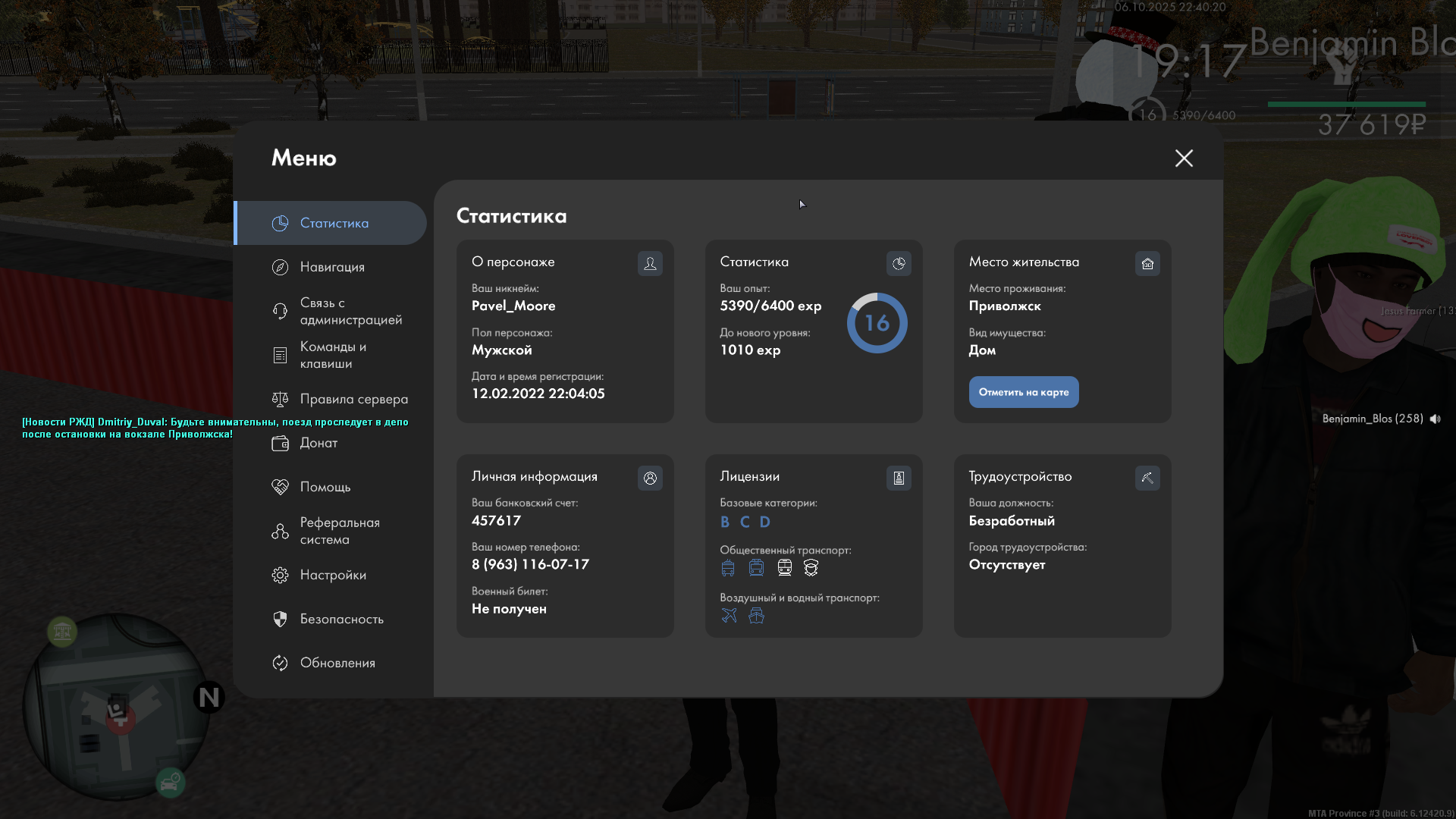Click the profile icon in О персонаже card
Screen dimensions: 1456x819
point(650,263)
